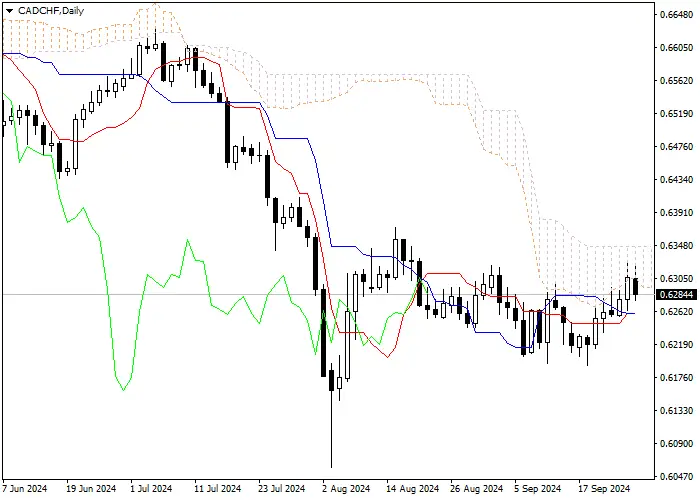
Task: Select the 5 Sep 2024 date label
Action: (x=538, y=489)
